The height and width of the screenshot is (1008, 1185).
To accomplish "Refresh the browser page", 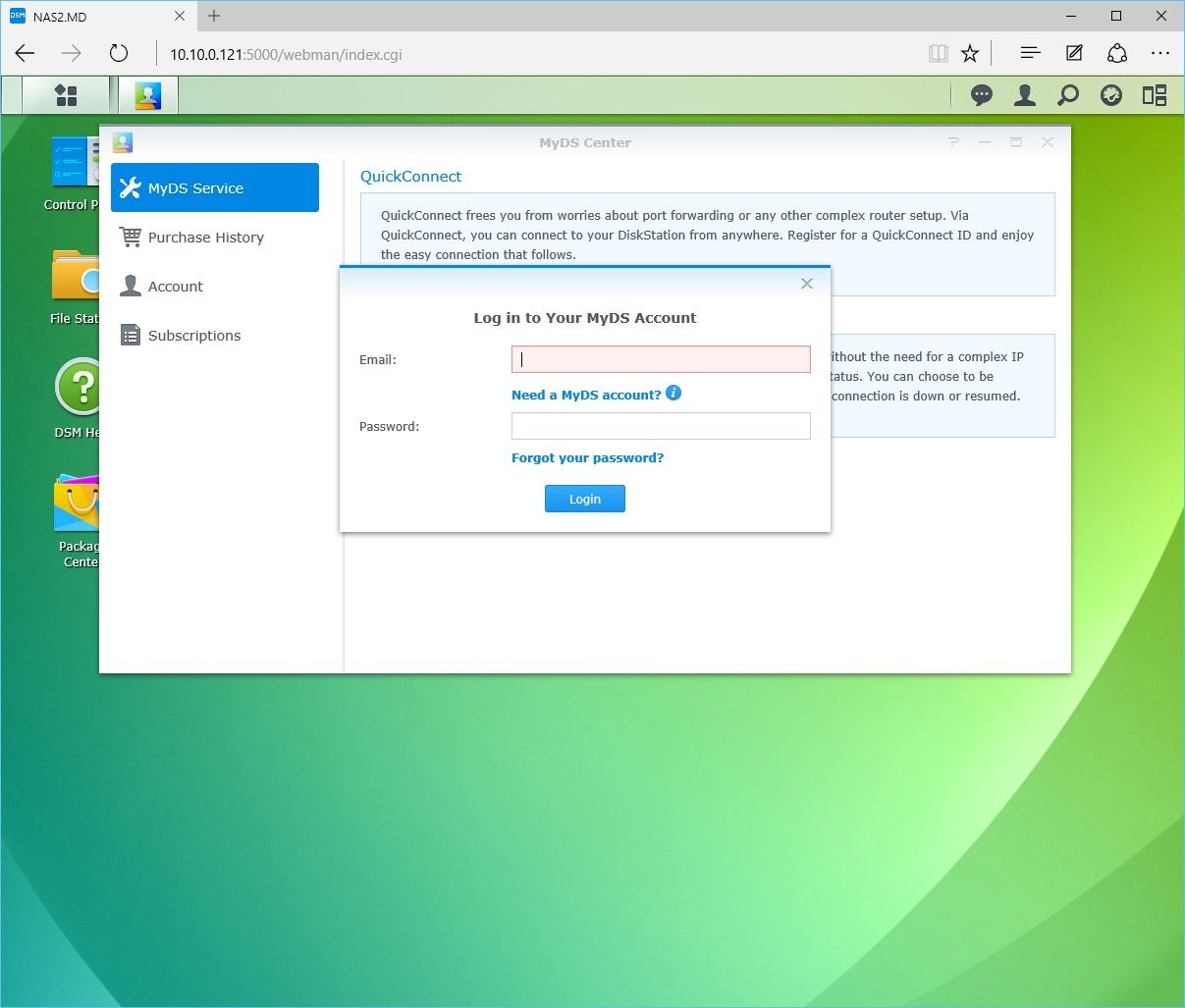I will coord(119,54).
